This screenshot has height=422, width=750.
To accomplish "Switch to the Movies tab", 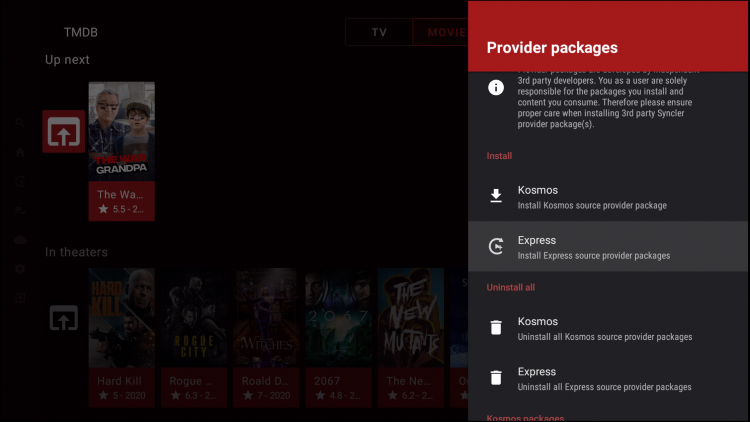I will (x=440, y=32).
